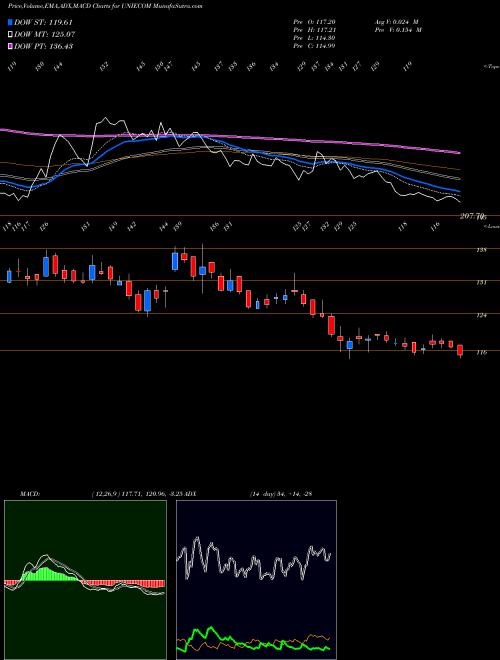Open the ADX indicator chart panel
Viewport: 500px width, 660px height.
pyautogui.click(x=256, y=580)
